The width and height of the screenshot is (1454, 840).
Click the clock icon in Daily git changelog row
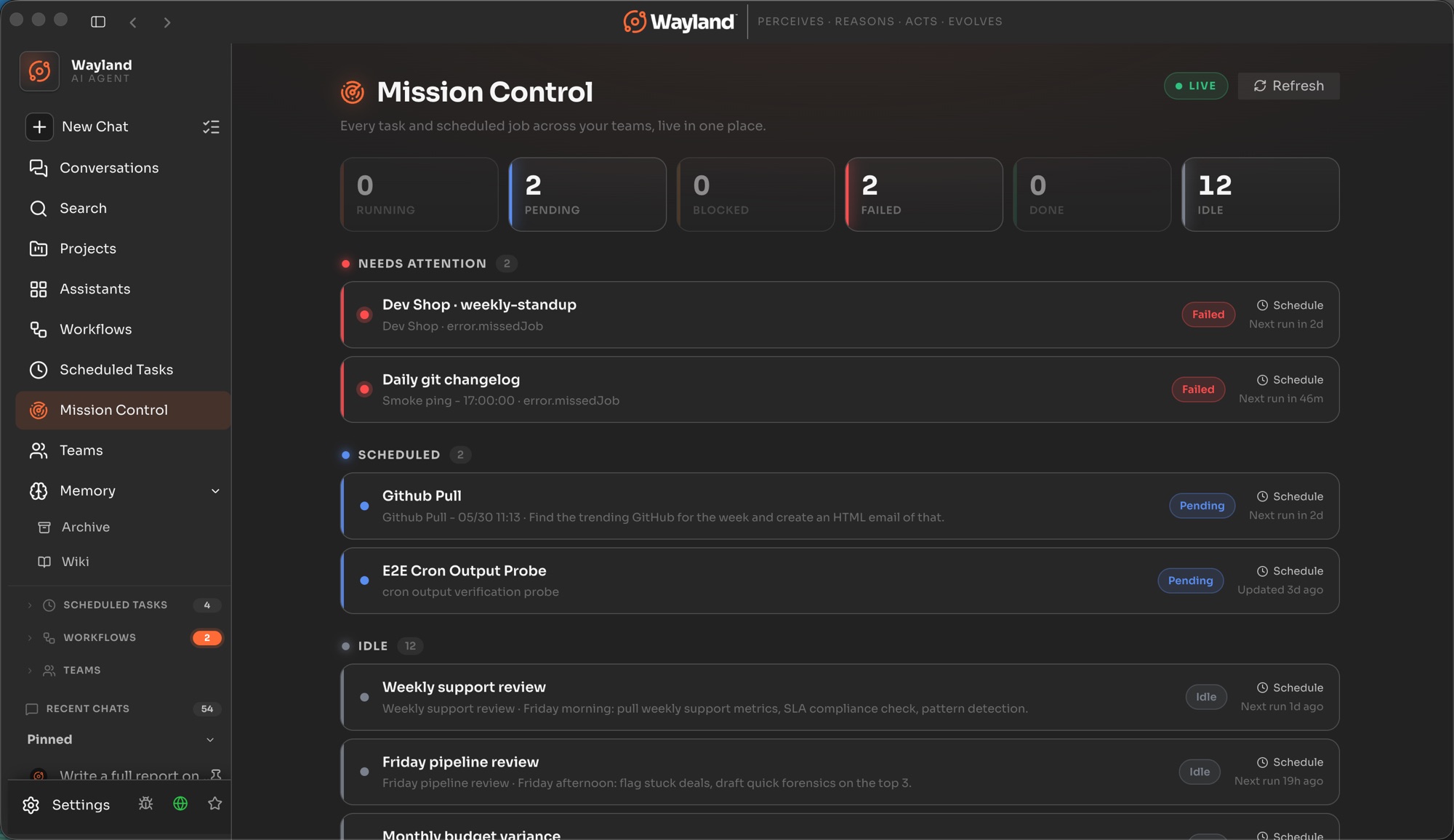(1263, 380)
